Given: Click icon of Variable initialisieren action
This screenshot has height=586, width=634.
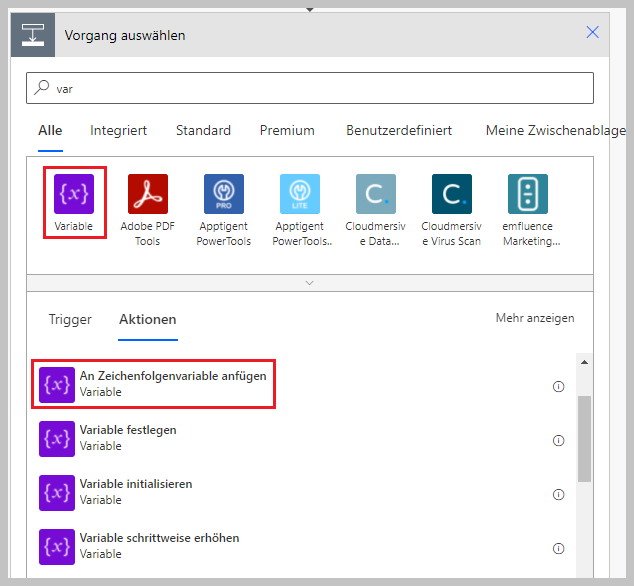Looking at the screenshot, I should (x=57, y=493).
